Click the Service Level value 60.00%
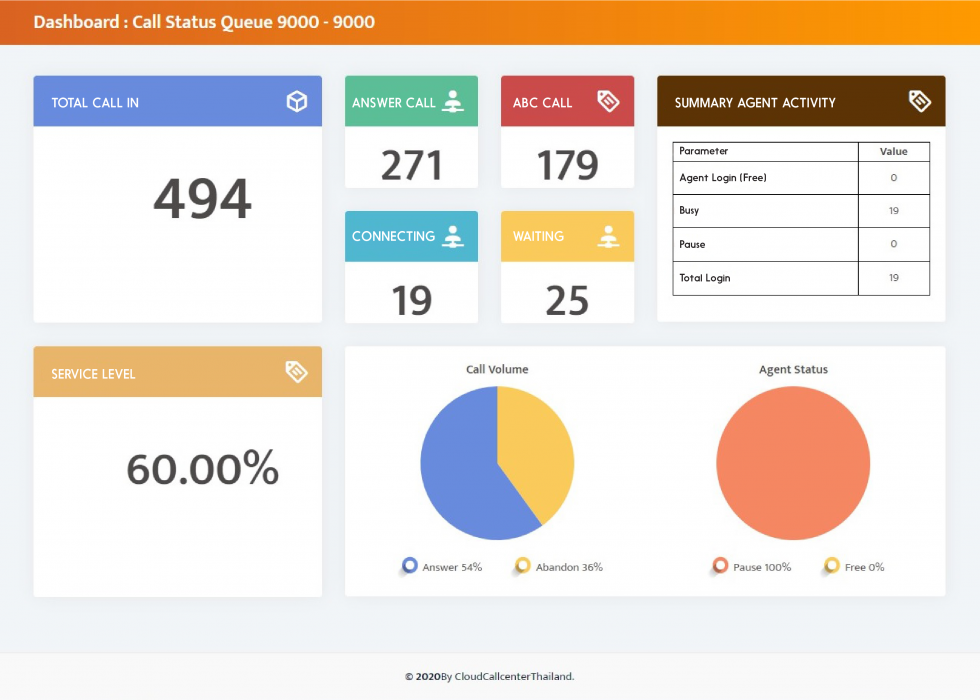This screenshot has width=980, height=700. (202, 469)
